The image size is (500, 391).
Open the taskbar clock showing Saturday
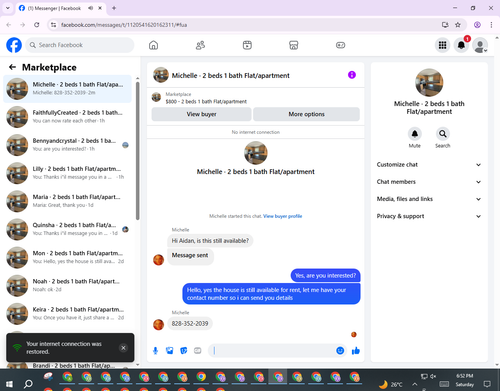point(465,380)
